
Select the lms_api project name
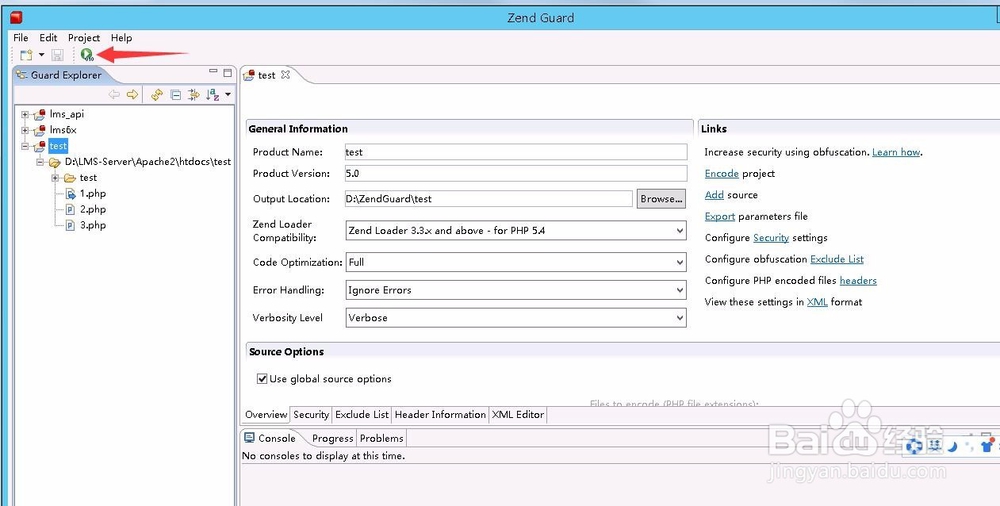point(67,115)
